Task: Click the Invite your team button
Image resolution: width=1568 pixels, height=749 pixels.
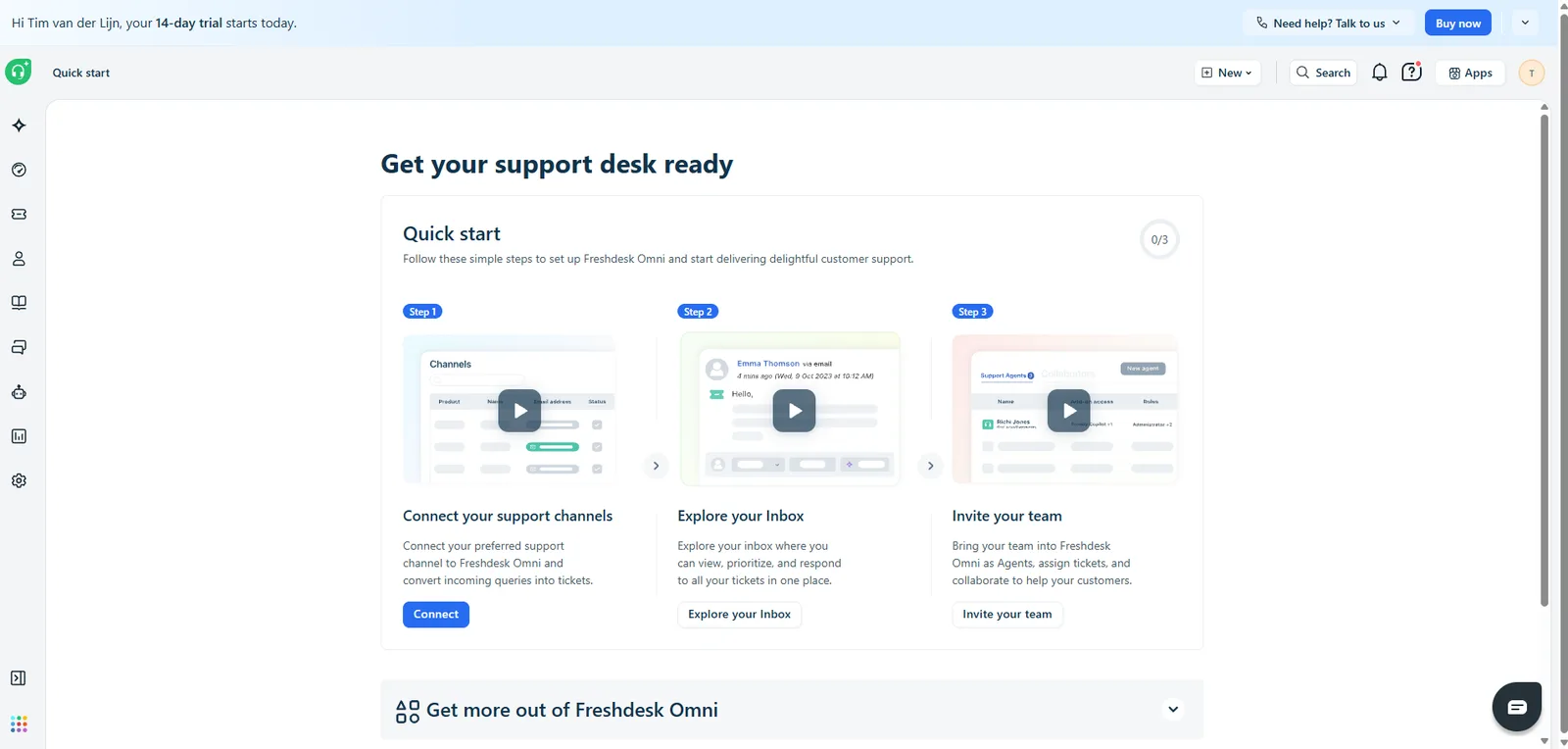Action: [x=1007, y=615]
